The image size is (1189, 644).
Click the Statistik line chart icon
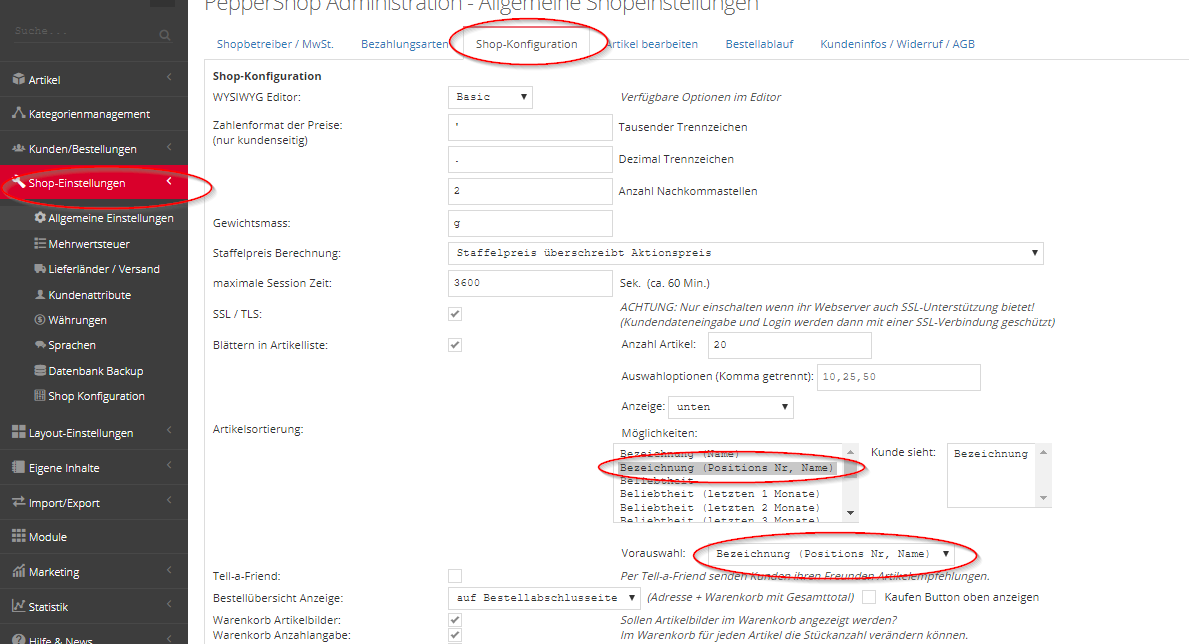point(19,606)
